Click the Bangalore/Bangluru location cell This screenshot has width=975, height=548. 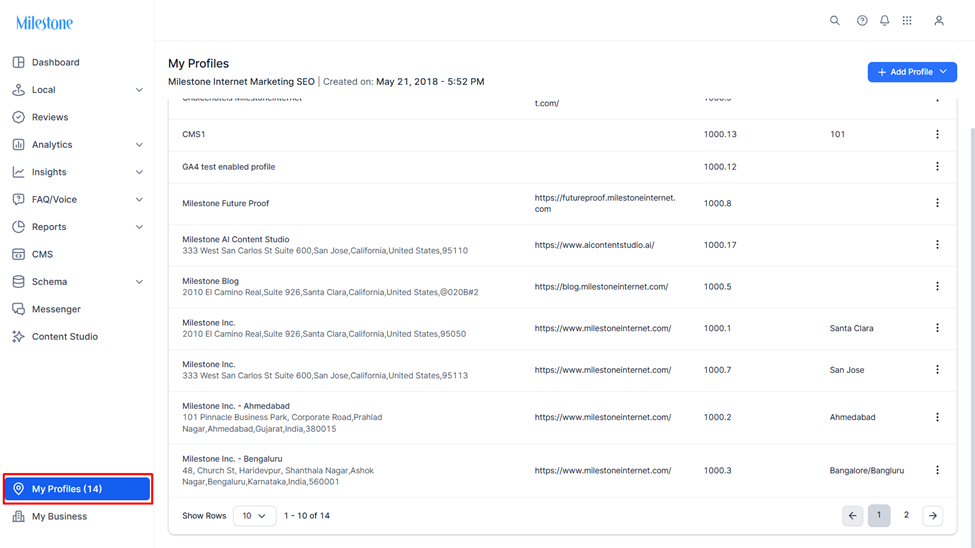(867, 471)
